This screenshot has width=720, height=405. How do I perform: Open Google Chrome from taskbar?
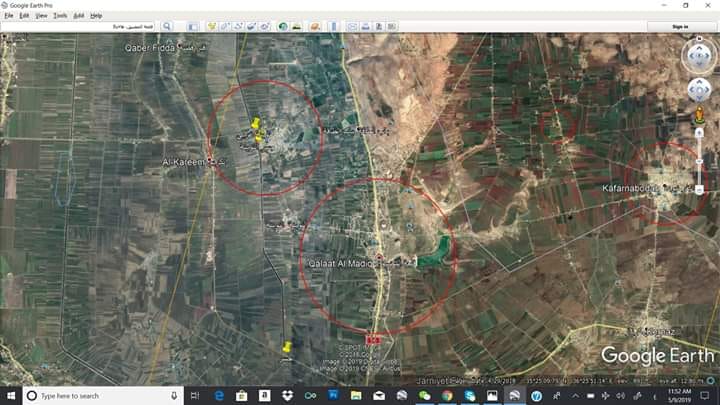(x=447, y=396)
